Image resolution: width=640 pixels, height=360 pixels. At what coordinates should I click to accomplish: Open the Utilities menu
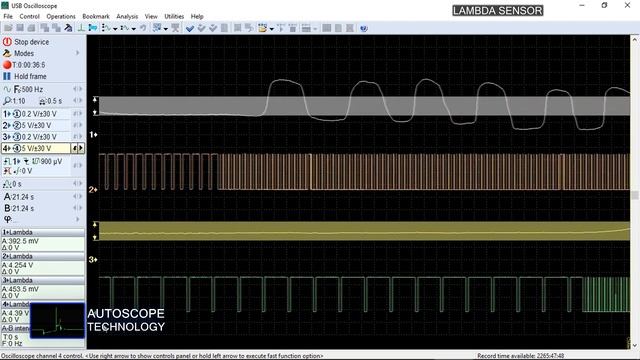tap(174, 16)
